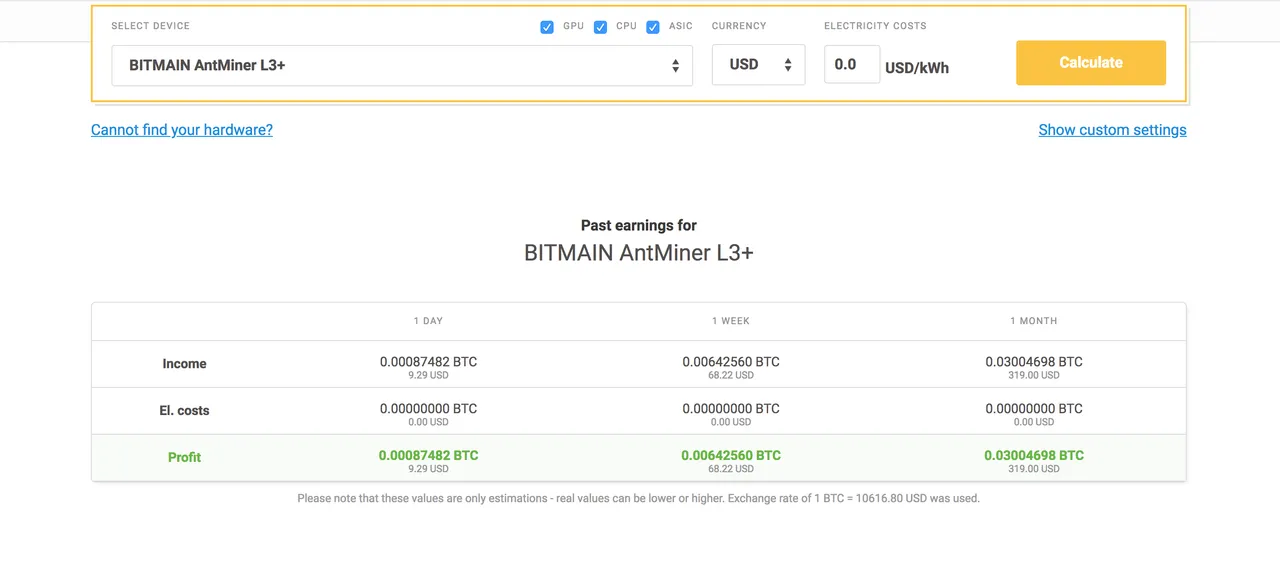Image resolution: width=1280 pixels, height=566 pixels.
Task: Click the USD/kWh unit label
Action: pyautogui.click(x=917, y=68)
